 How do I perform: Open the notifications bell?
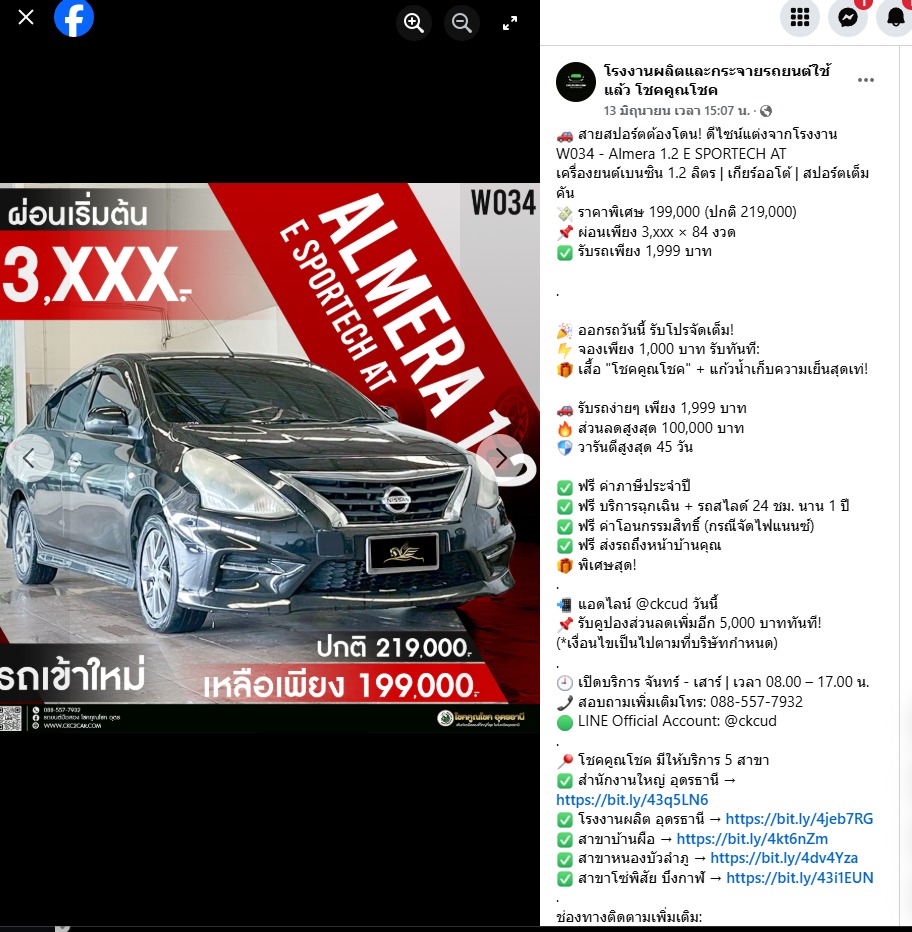pyautogui.click(x=895, y=17)
